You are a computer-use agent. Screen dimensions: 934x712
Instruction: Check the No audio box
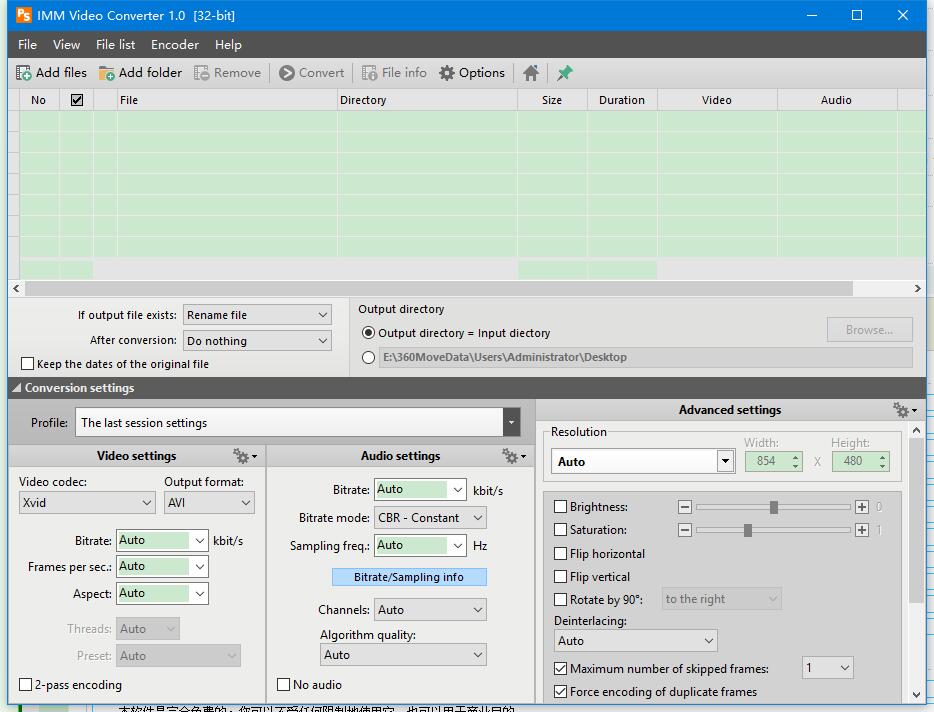point(284,685)
